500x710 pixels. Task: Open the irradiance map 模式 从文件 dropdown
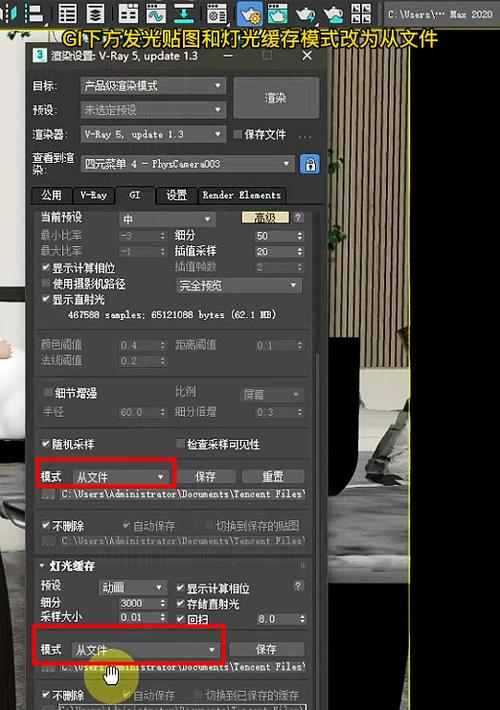point(120,477)
